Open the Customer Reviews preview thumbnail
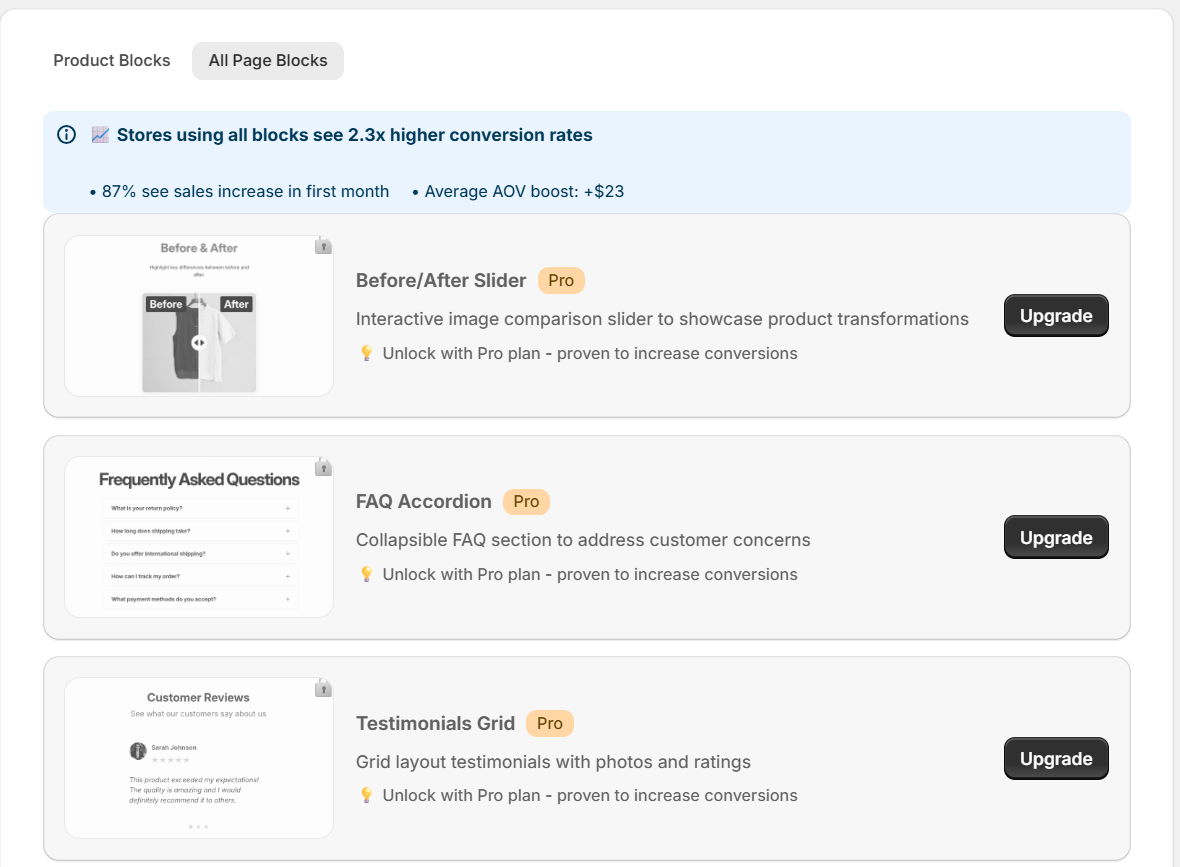Viewport: 1180px width, 867px height. tap(199, 758)
